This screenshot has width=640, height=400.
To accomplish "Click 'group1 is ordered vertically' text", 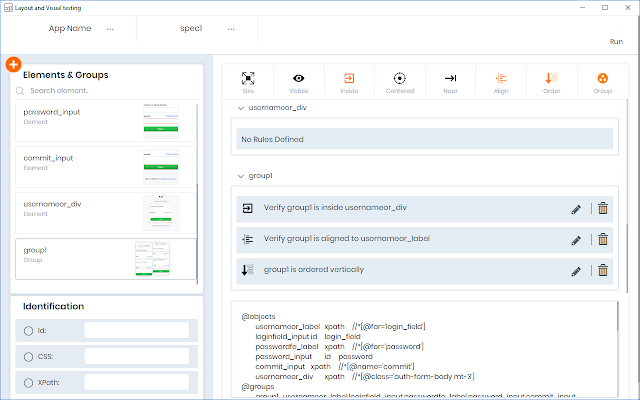I will [313, 270].
